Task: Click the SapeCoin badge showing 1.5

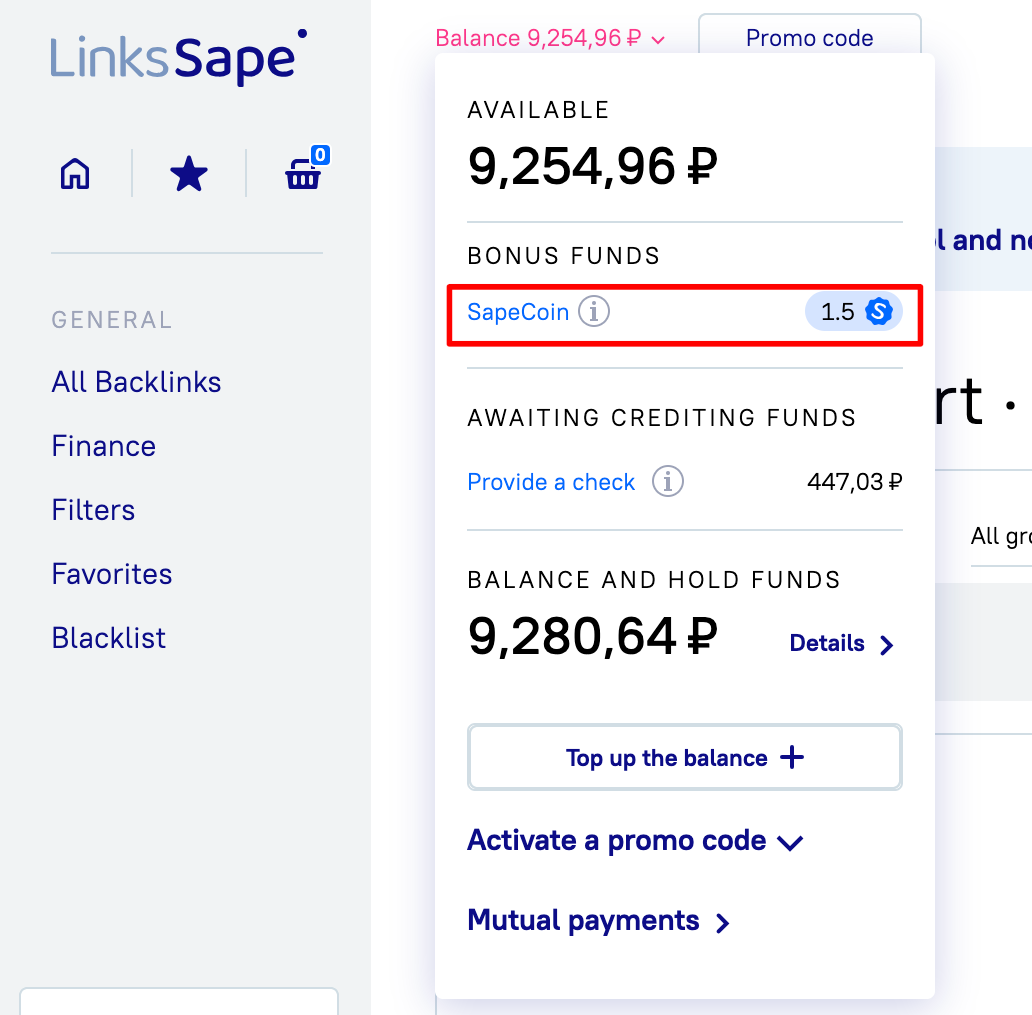Action: point(854,311)
